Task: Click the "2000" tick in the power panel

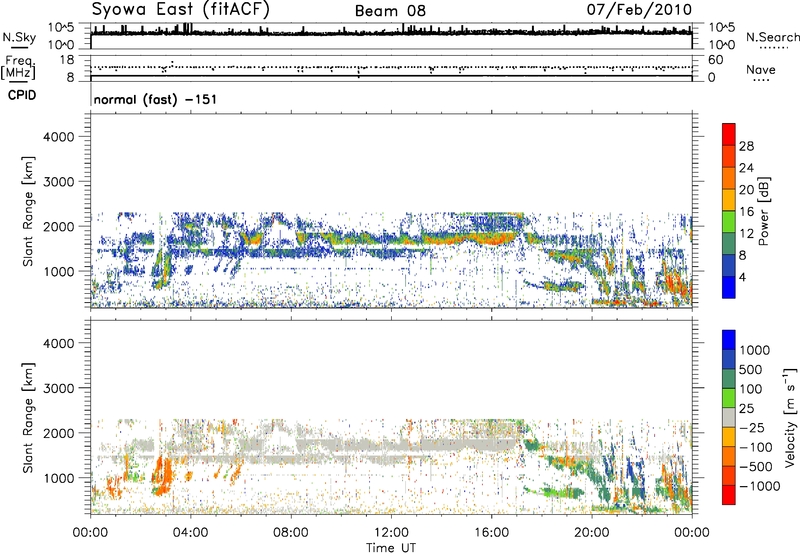Action: (x=58, y=226)
